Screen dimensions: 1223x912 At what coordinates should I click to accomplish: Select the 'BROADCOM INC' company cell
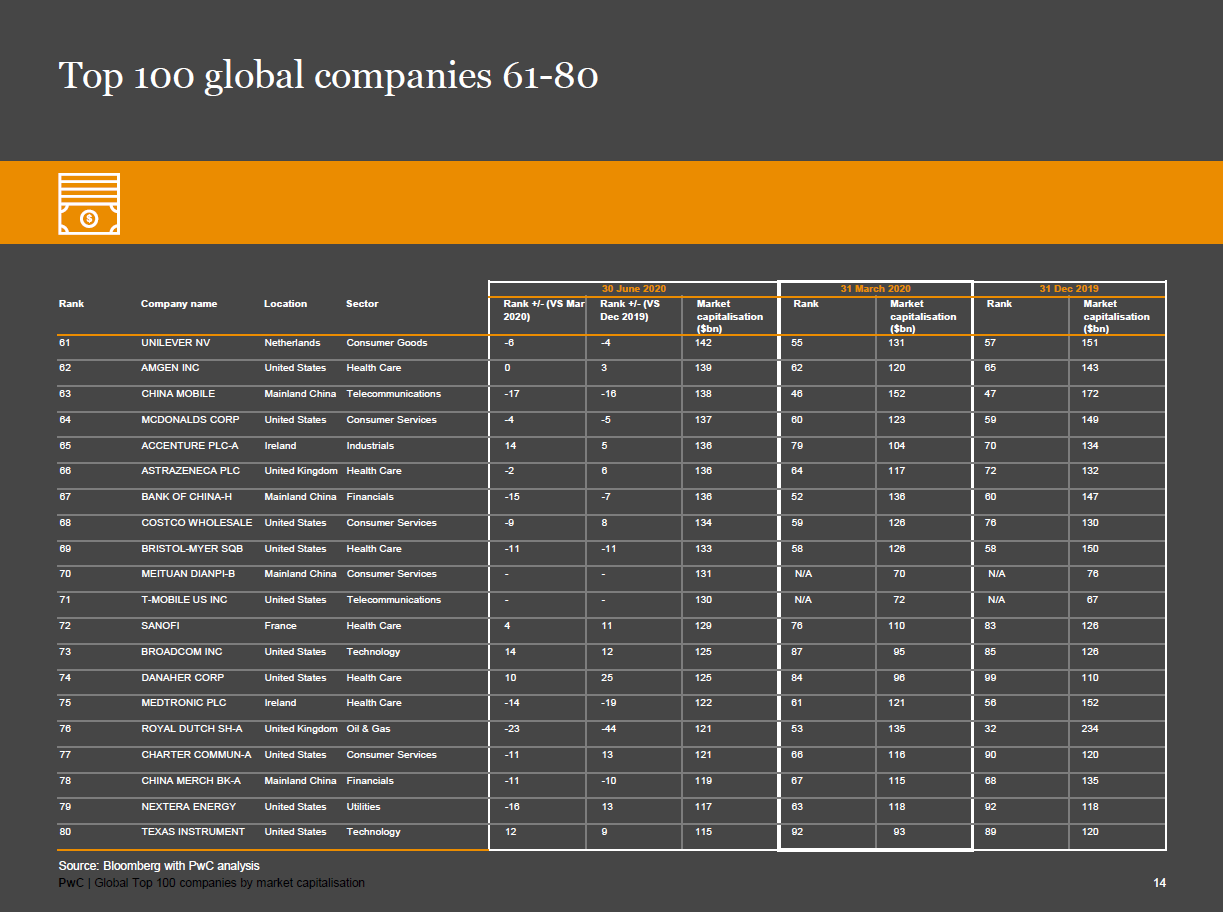click(182, 652)
